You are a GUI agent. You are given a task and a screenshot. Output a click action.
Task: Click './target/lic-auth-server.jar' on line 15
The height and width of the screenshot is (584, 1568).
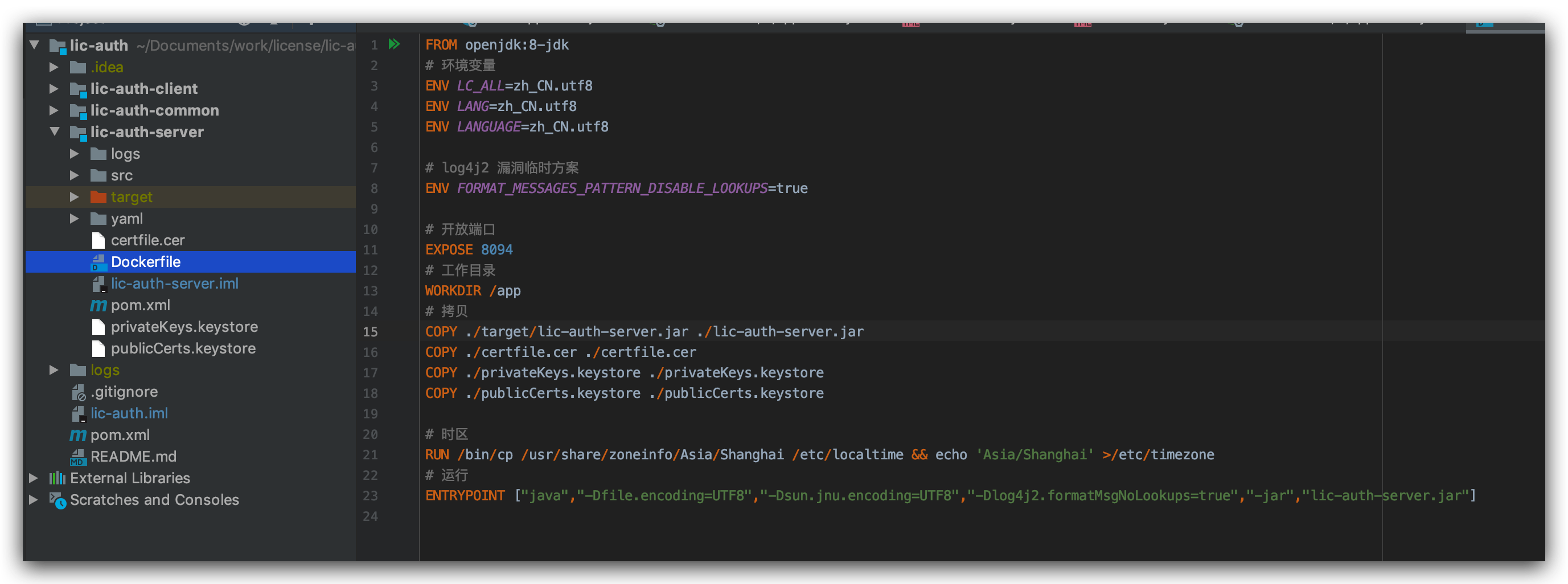coord(576,332)
